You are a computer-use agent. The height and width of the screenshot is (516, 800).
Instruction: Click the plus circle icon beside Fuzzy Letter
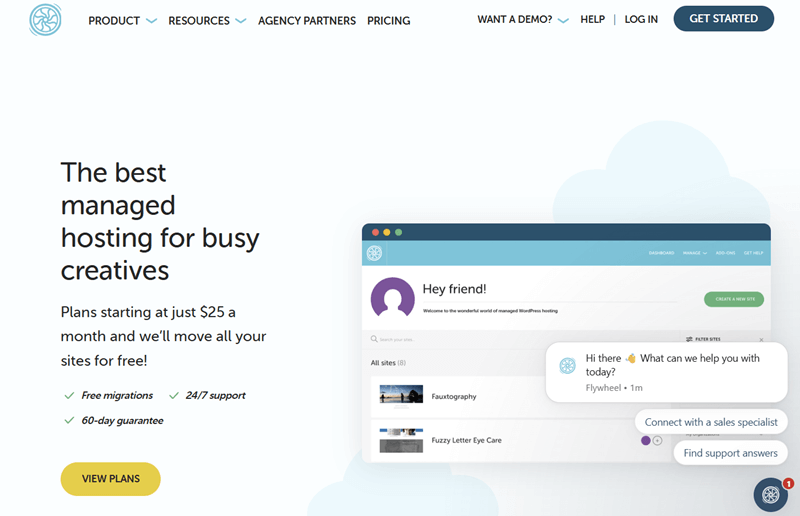(x=658, y=440)
